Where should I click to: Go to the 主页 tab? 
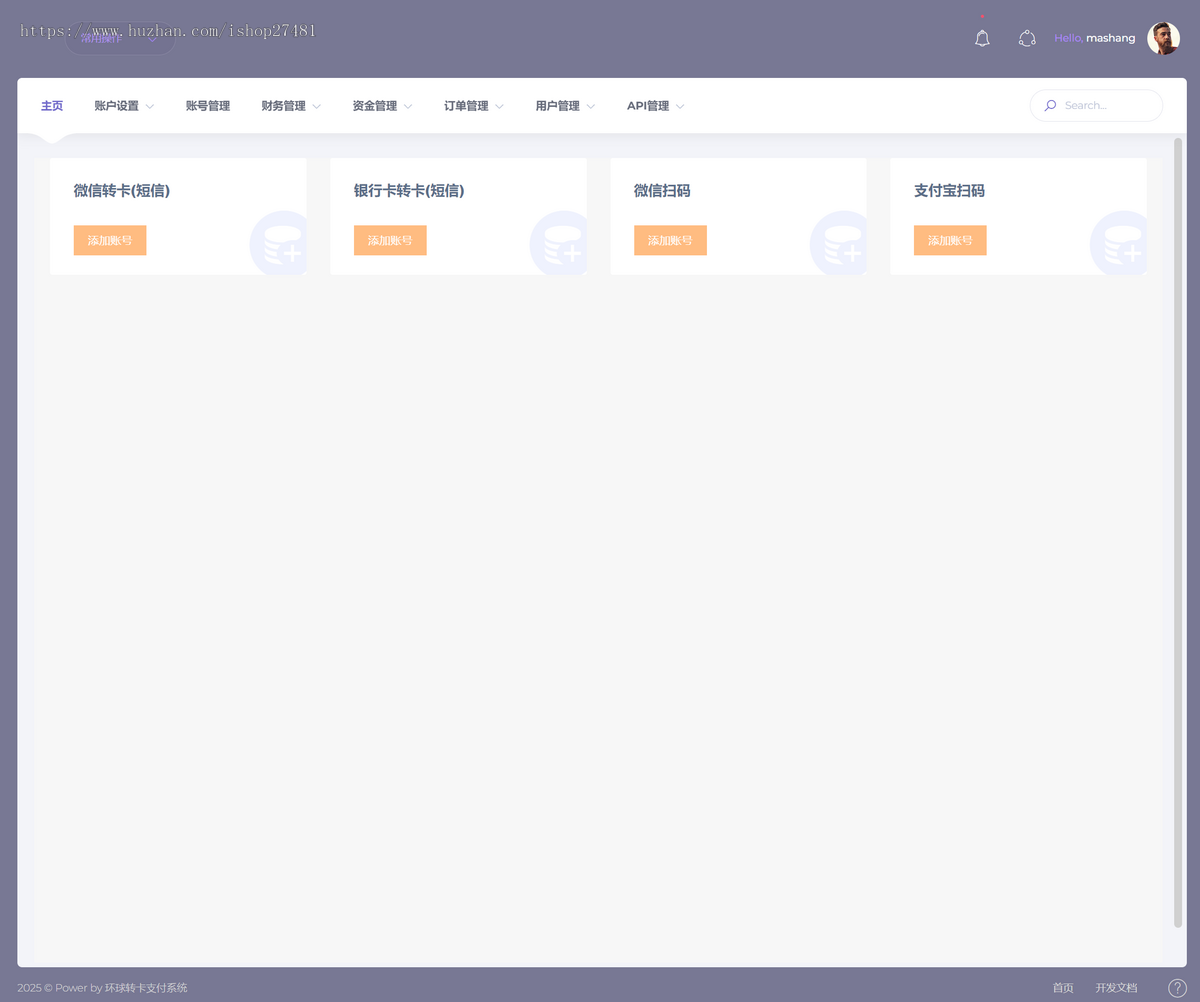point(52,106)
